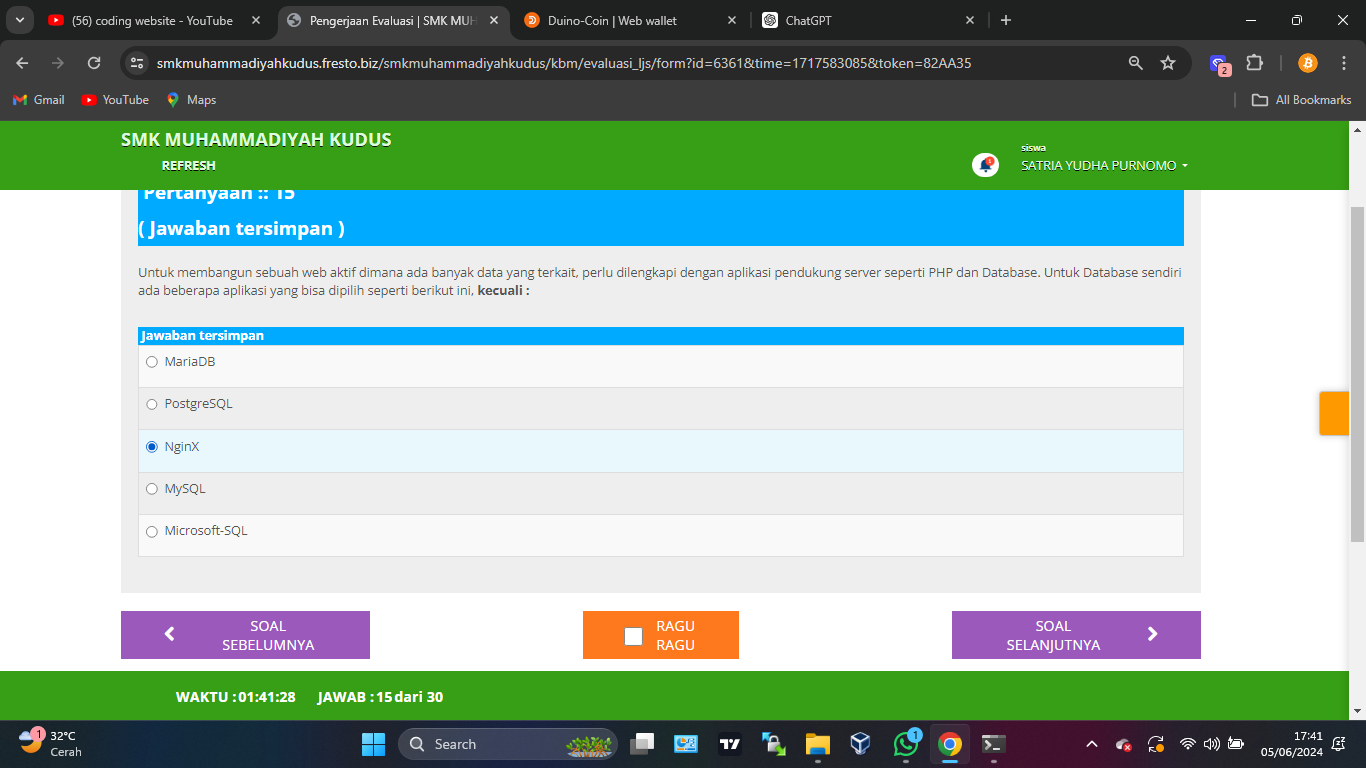Viewport: 1366px width, 768px height.
Task: Click the sync update tray icon
Action: coord(1156,744)
